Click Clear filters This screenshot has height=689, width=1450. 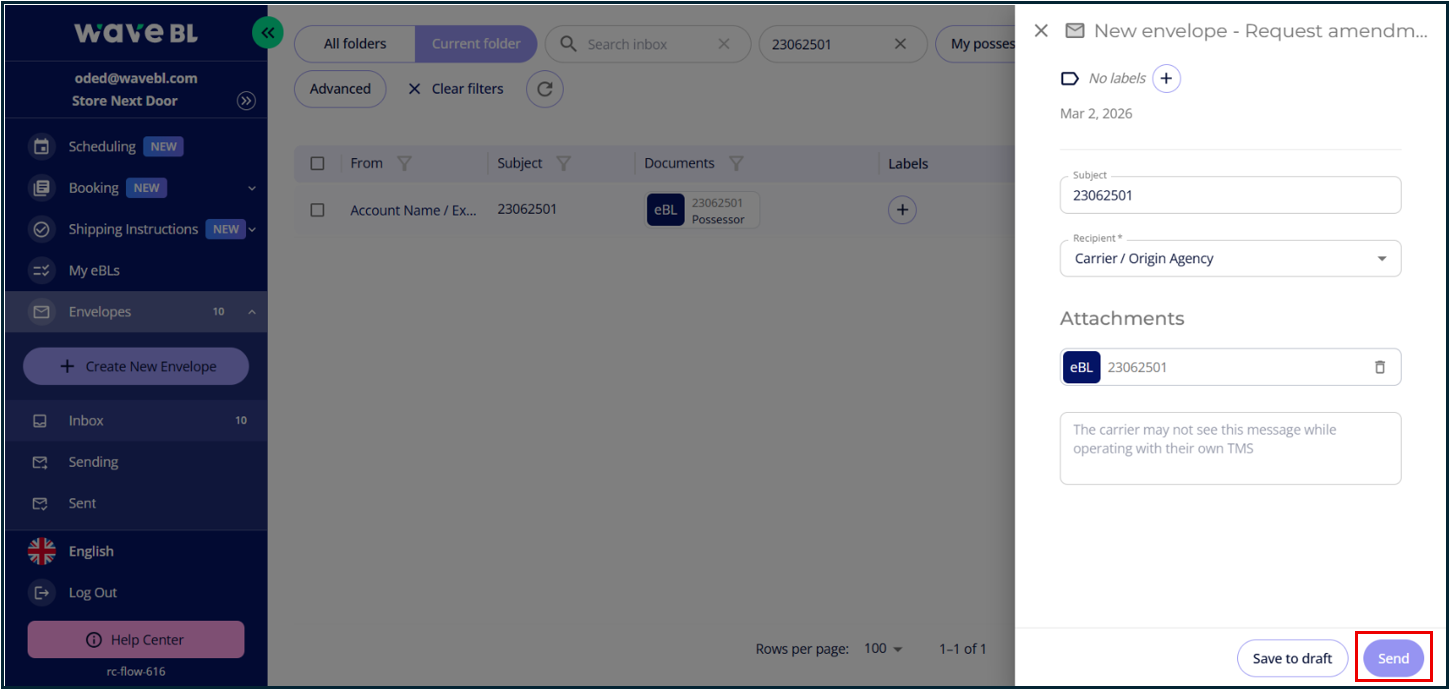455,89
